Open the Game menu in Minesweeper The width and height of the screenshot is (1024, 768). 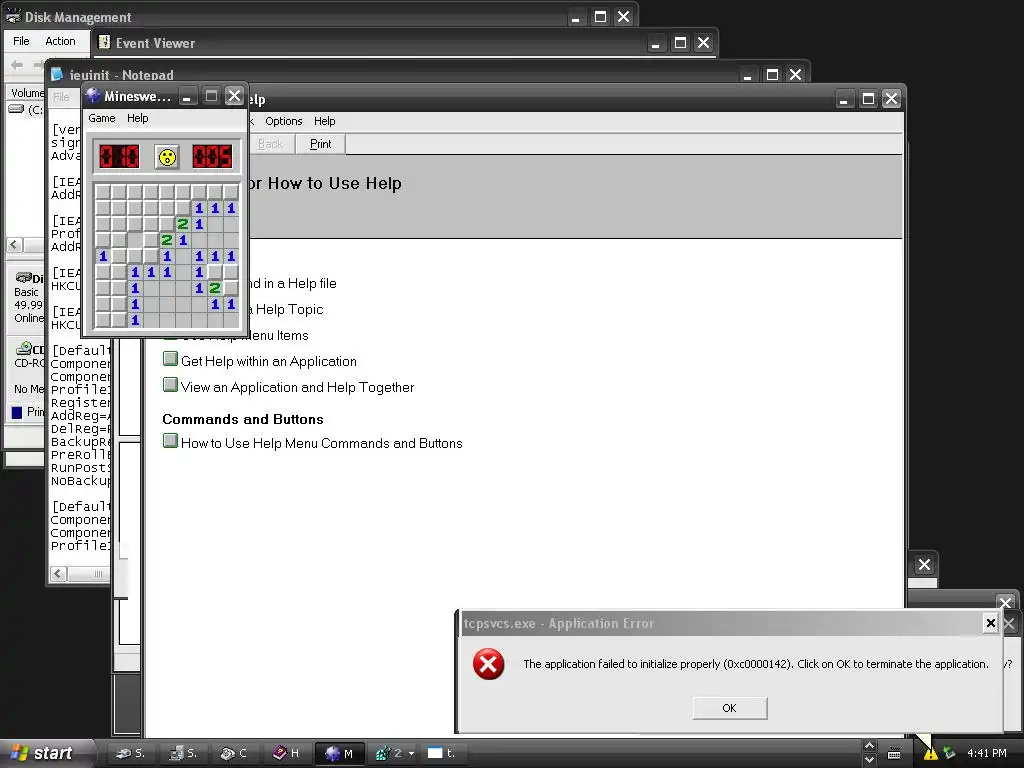point(102,118)
